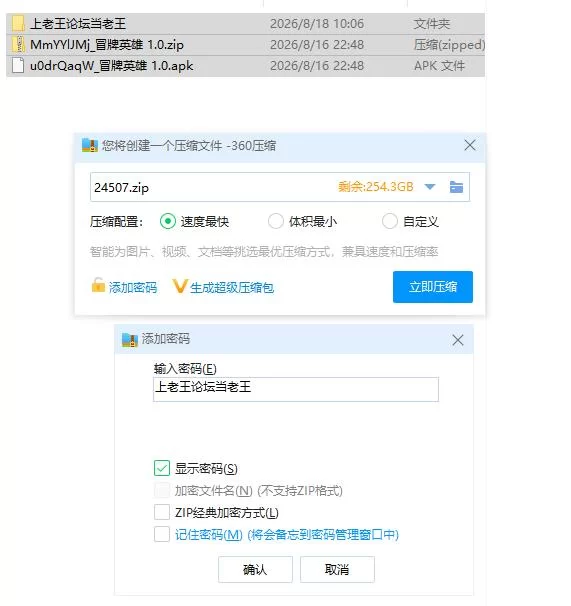Select the 上老王论坛当老王 folder icon
The width and height of the screenshot is (571, 606).
18,24
